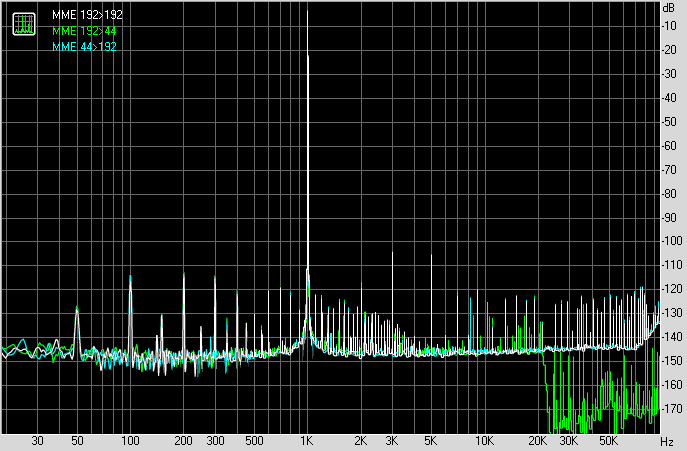Click the spectrum analyzer icon in the legend

coord(24,24)
